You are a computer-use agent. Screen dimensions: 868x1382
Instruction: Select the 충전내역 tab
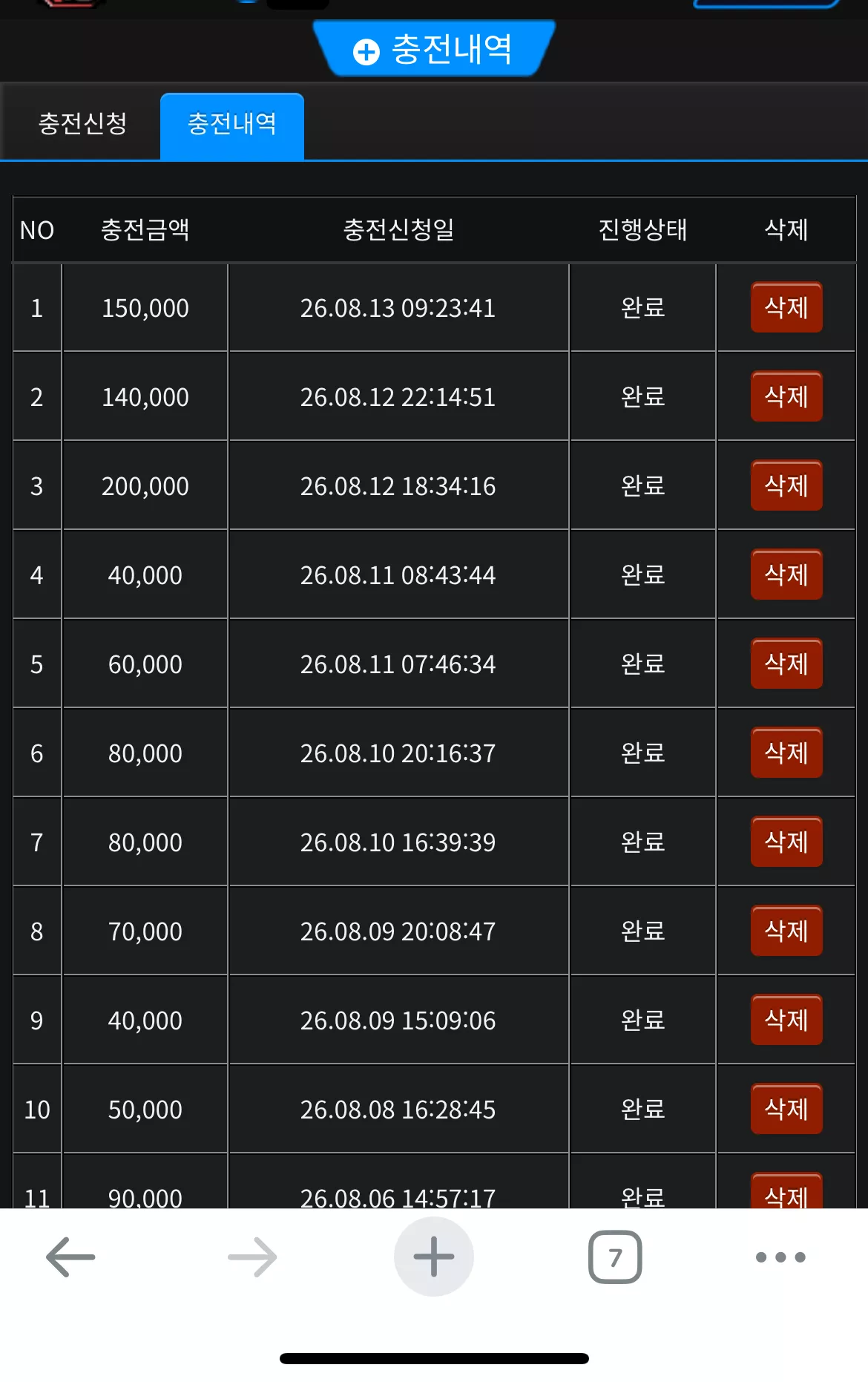[232, 125]
